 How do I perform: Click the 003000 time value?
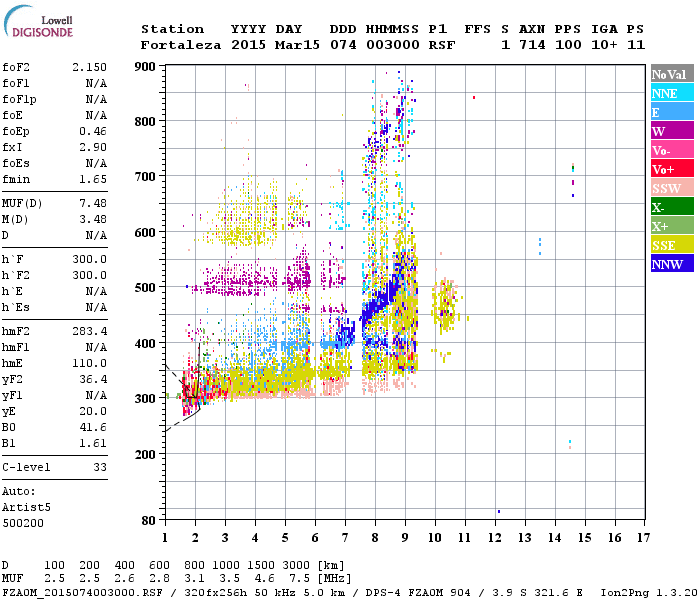pos(393,45)
